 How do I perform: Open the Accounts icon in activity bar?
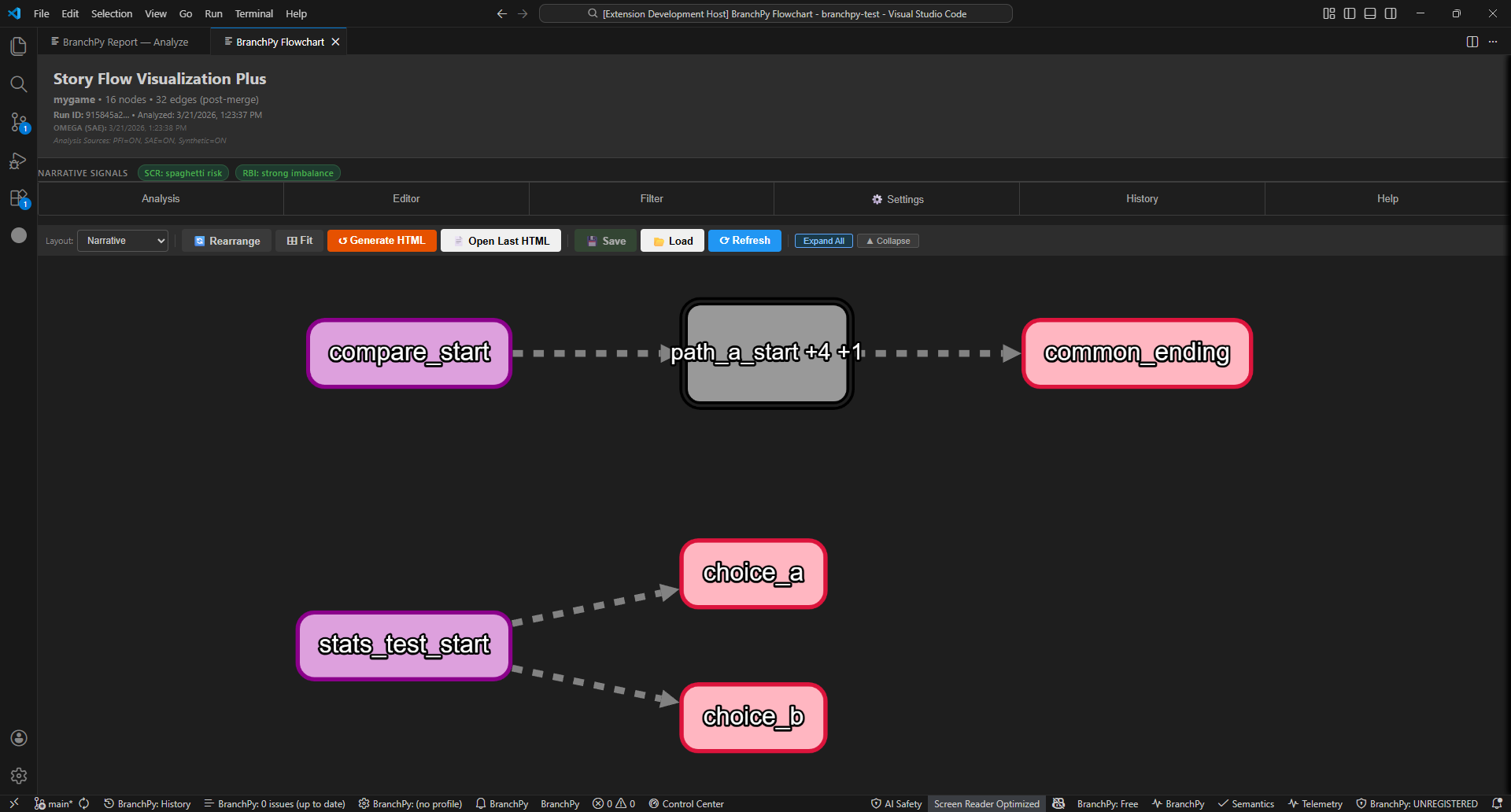[x=19, y=738]
